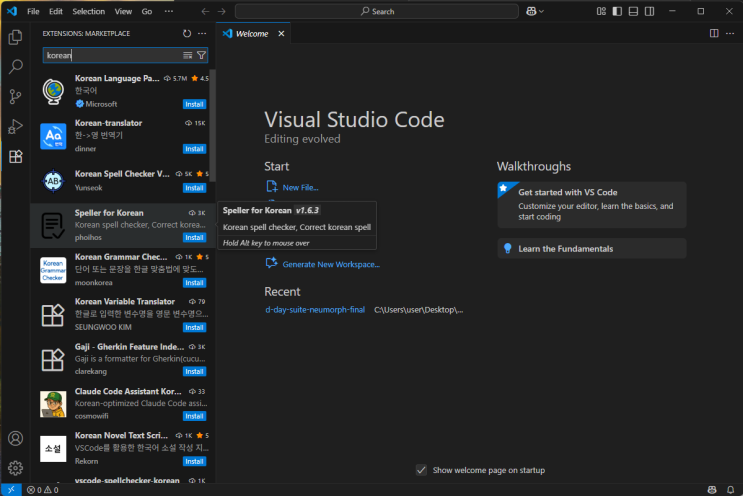
Task: Click the New File link
Action: 300,188
